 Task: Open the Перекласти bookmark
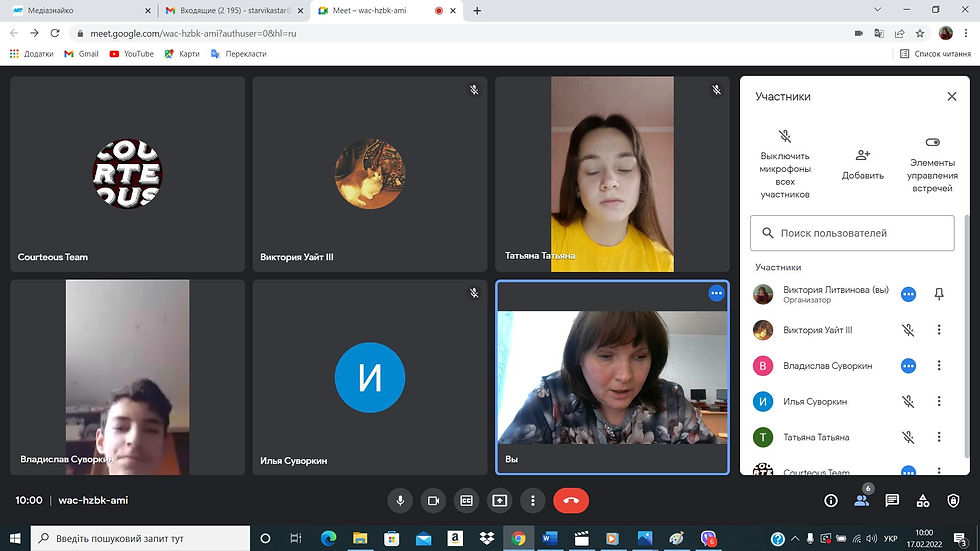239,54
